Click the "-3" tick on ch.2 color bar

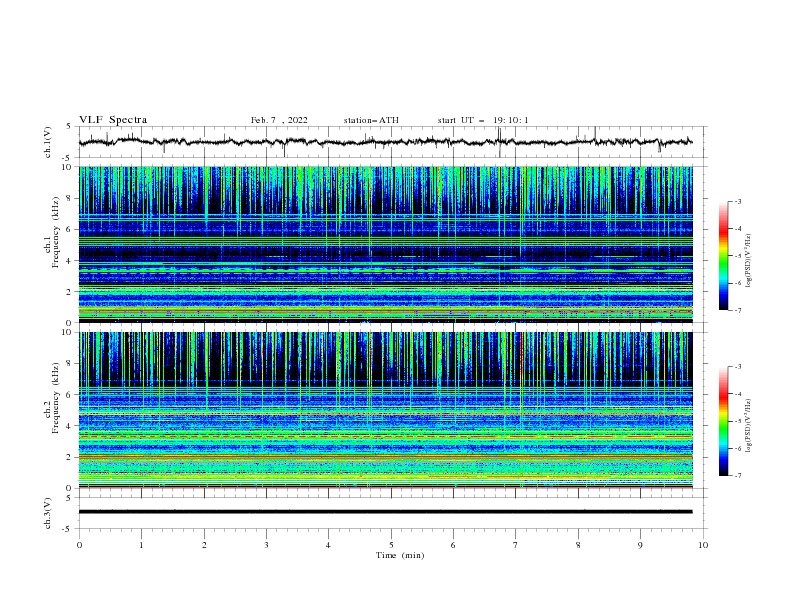pyautogui.click(x=738, y=367)
